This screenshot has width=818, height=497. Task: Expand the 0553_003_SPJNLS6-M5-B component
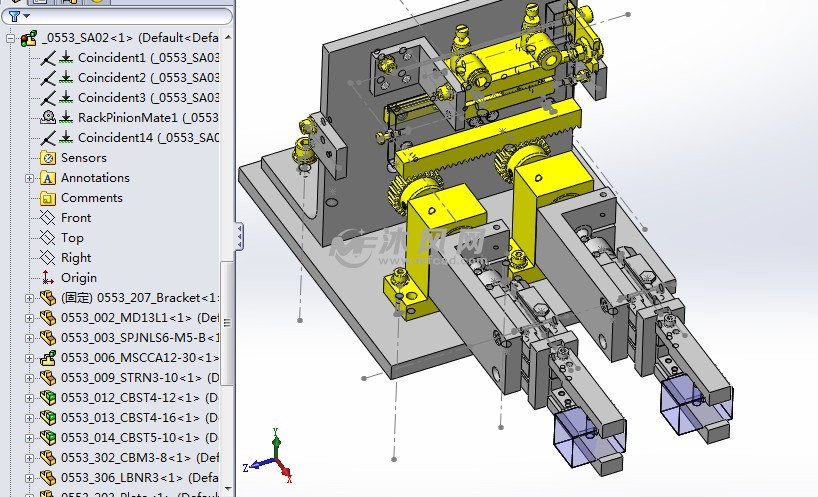click(x=29, y=338)
